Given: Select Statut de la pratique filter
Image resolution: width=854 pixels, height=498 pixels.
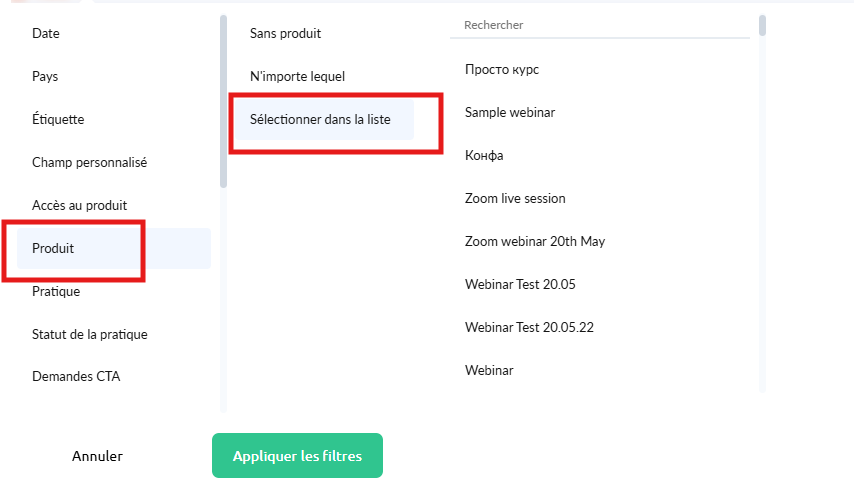Looking at the screenshot, I should pyautogui.click(x=89, y=334).
